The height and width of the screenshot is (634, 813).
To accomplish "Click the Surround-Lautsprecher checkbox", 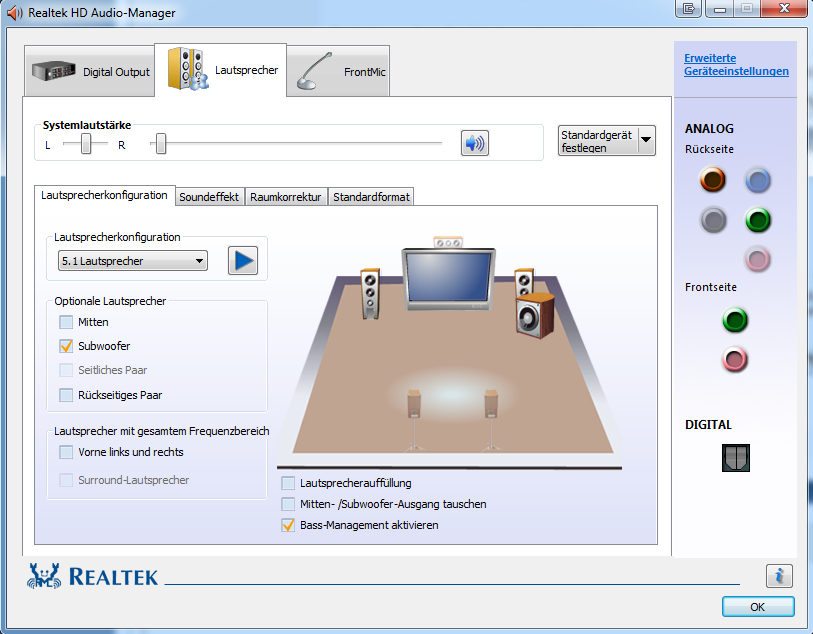I will (66, 480).
